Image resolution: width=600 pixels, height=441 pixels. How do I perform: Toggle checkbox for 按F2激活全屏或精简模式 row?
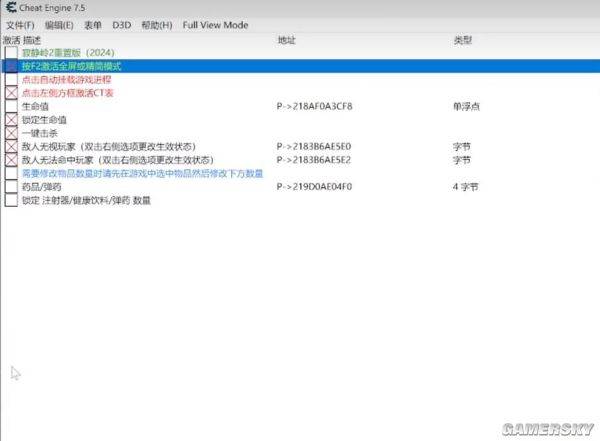click(11, 66)
